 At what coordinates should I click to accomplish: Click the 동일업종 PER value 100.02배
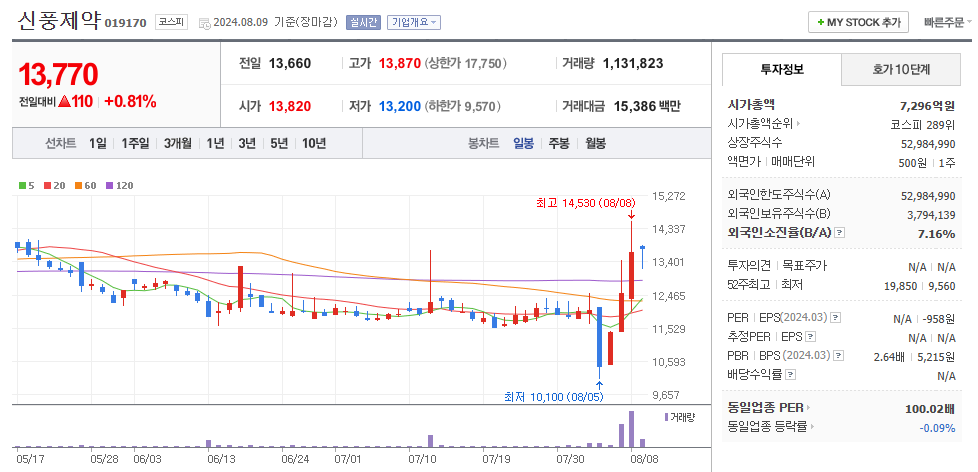pyautogui.click(x=931, y=409)
